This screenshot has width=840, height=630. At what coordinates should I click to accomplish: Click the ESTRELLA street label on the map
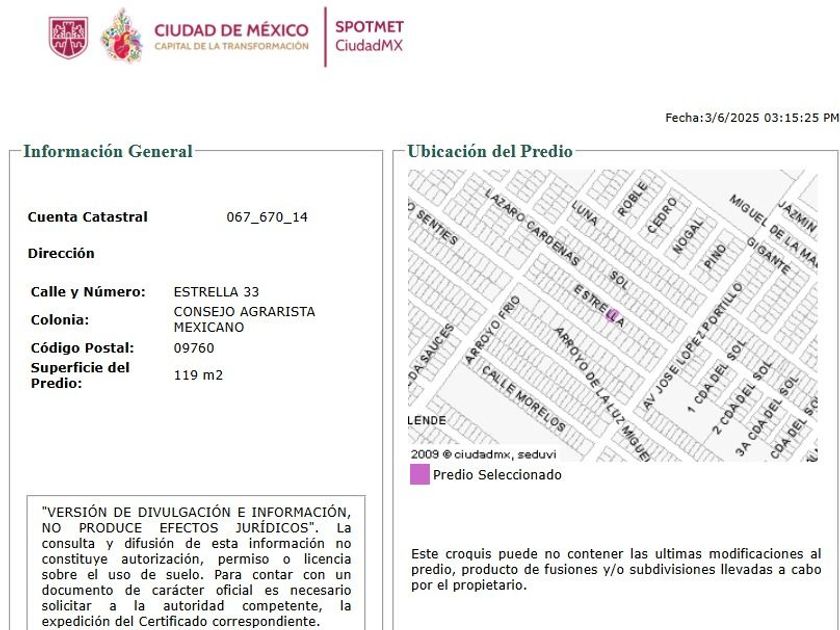tap(599, 306)
